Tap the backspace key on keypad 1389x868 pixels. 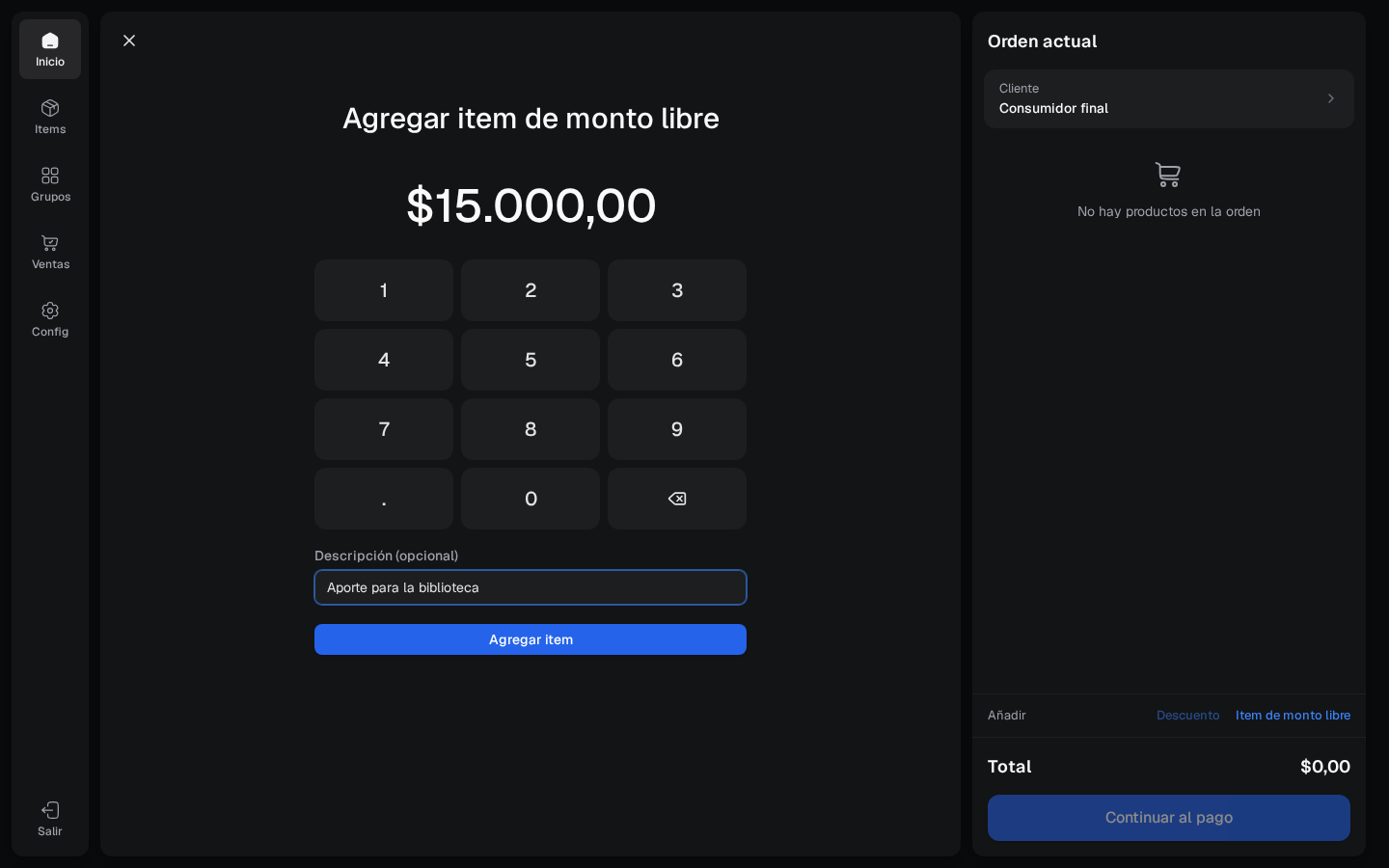pyautogui.click(x=677, y=499)
